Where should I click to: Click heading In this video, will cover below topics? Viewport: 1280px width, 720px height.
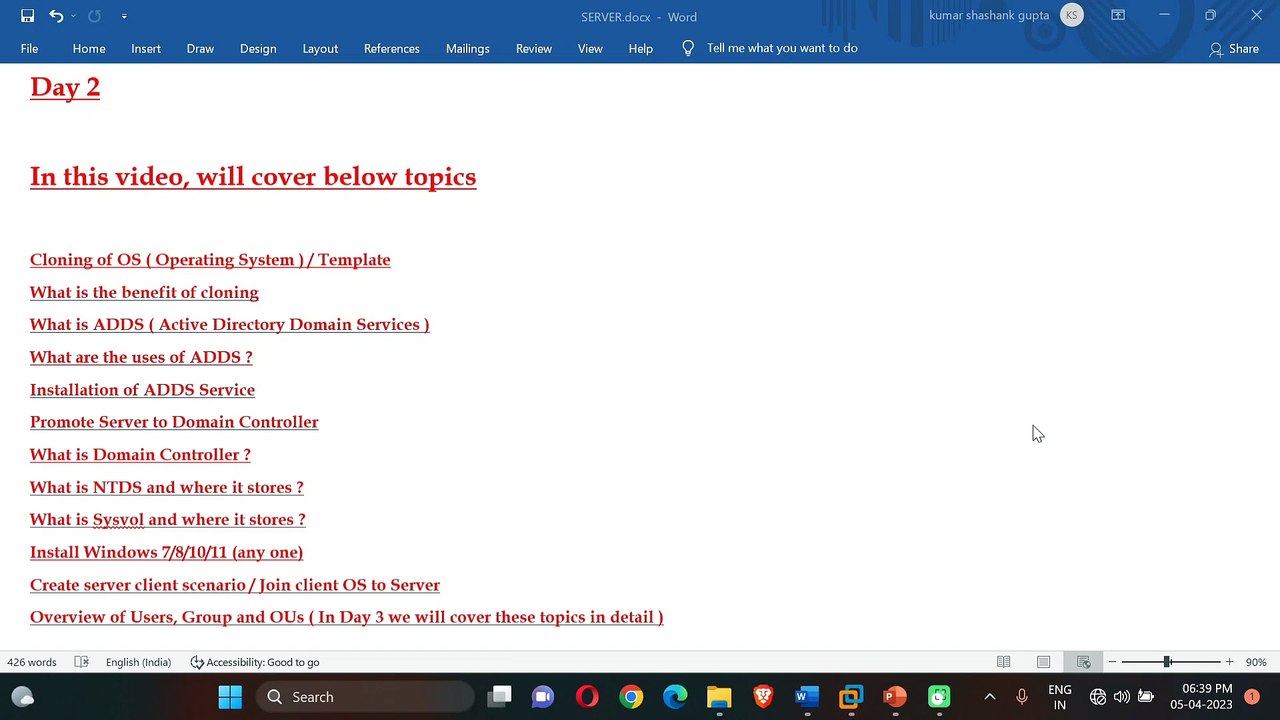tap(253, 177)
